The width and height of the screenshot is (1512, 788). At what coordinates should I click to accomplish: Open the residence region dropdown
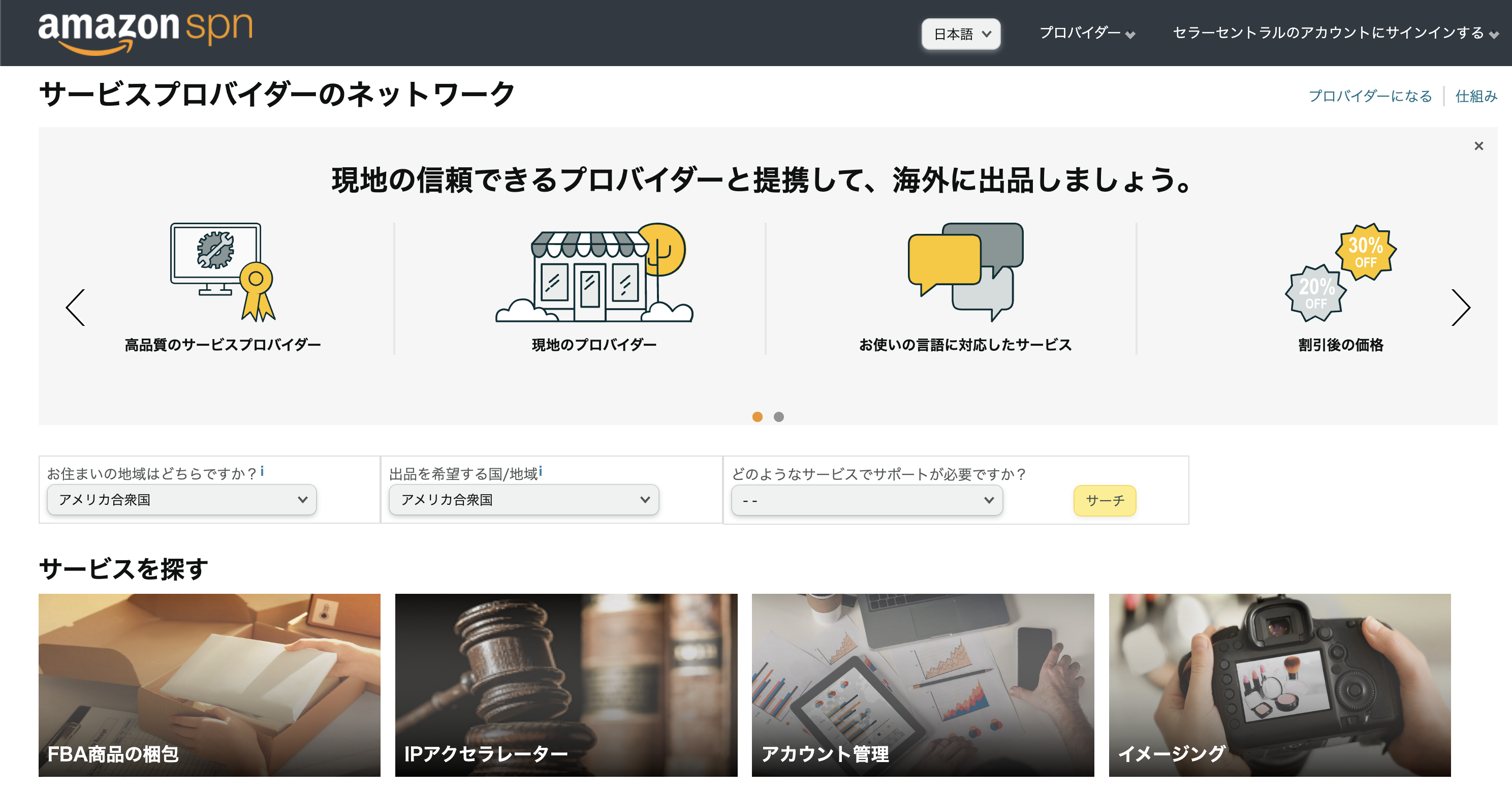(182, 500)
